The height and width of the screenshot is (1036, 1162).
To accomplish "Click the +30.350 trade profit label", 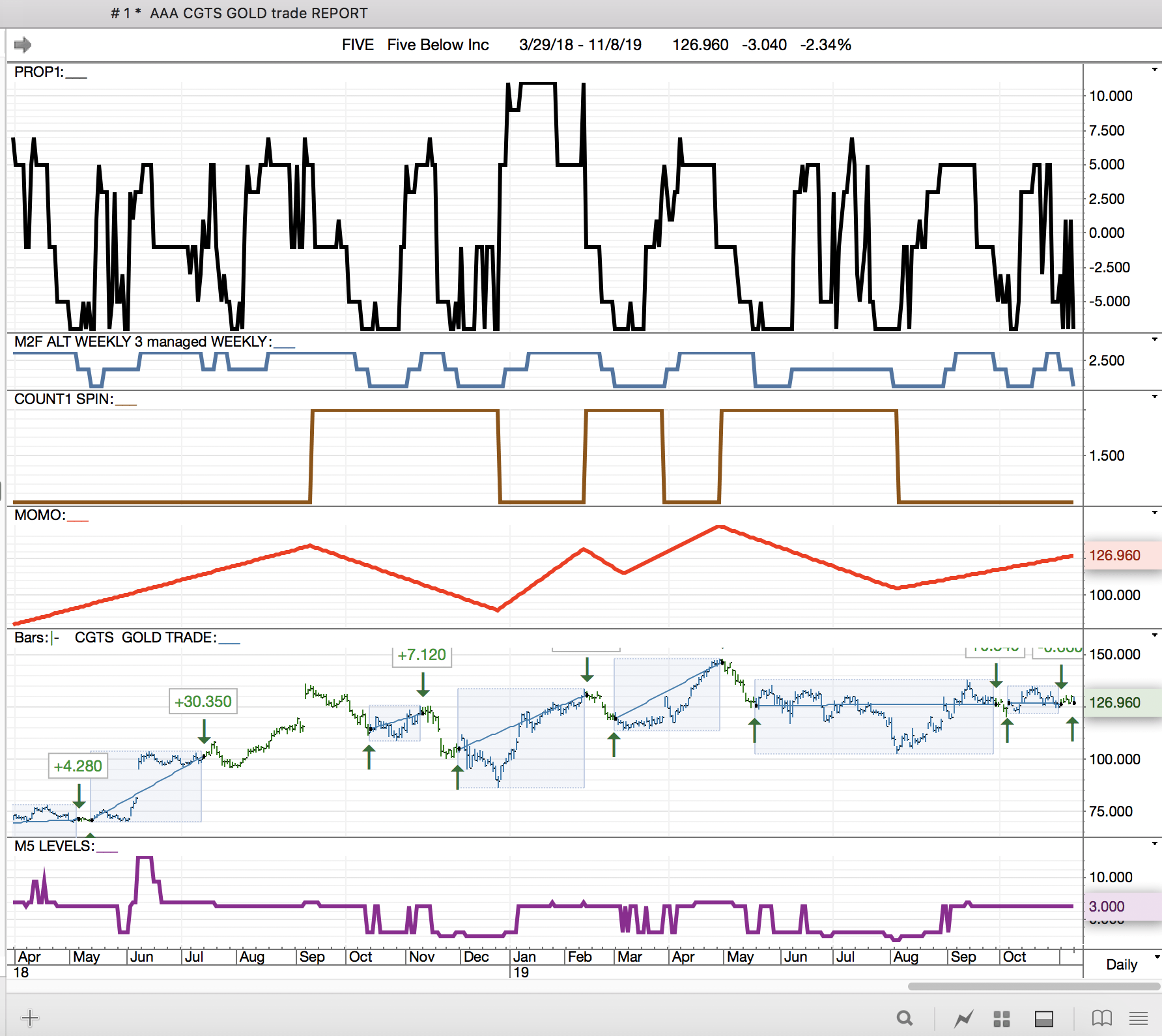I will pyautogui.click(x=203, y=702).
